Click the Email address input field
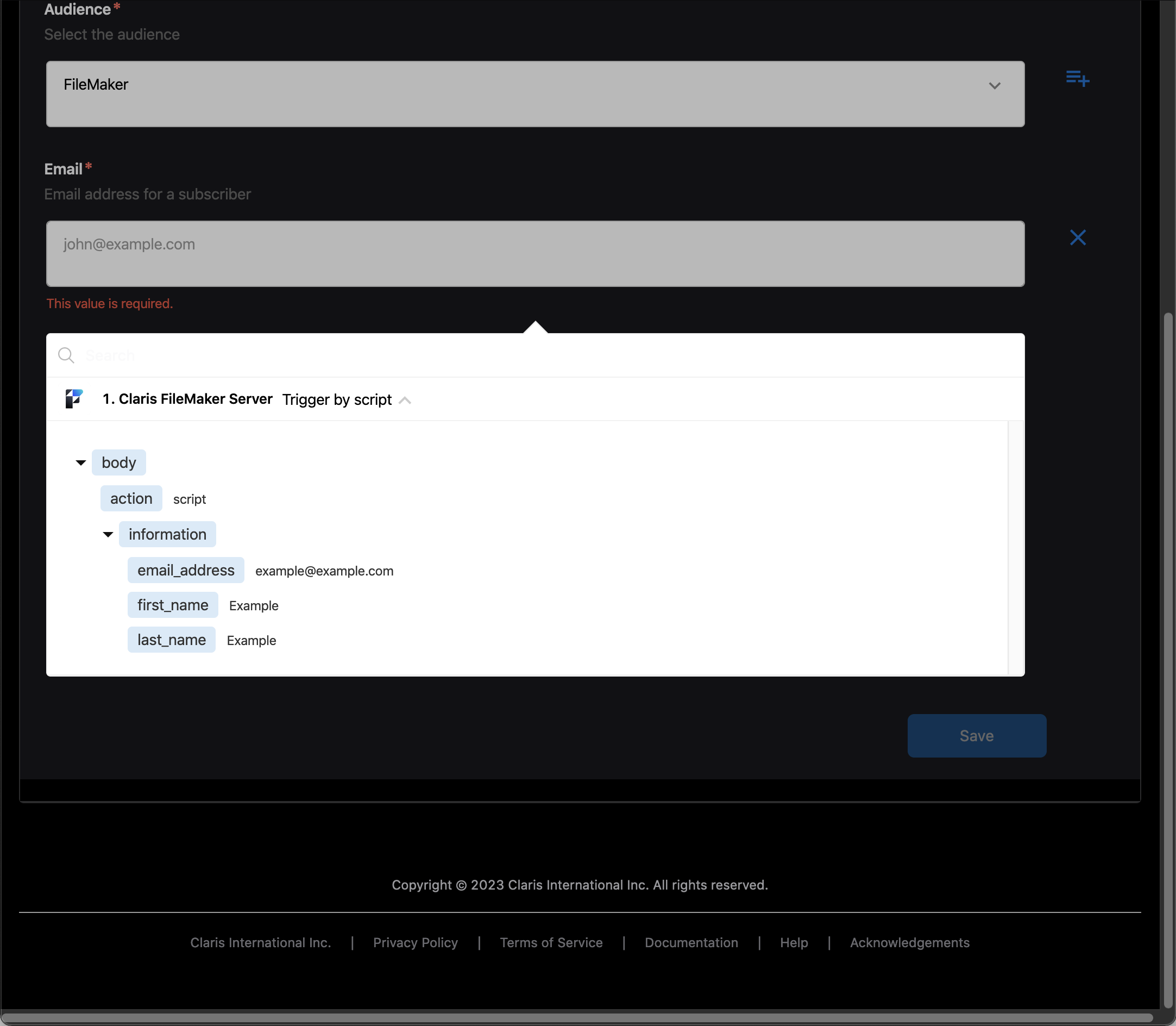This screenshot has width=1176, height=1026. (x=535, y=254)
